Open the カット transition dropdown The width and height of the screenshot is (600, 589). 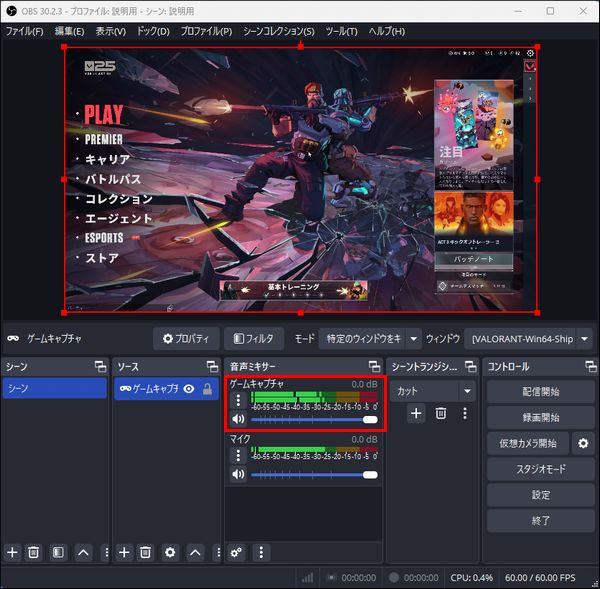coord(433,391)
